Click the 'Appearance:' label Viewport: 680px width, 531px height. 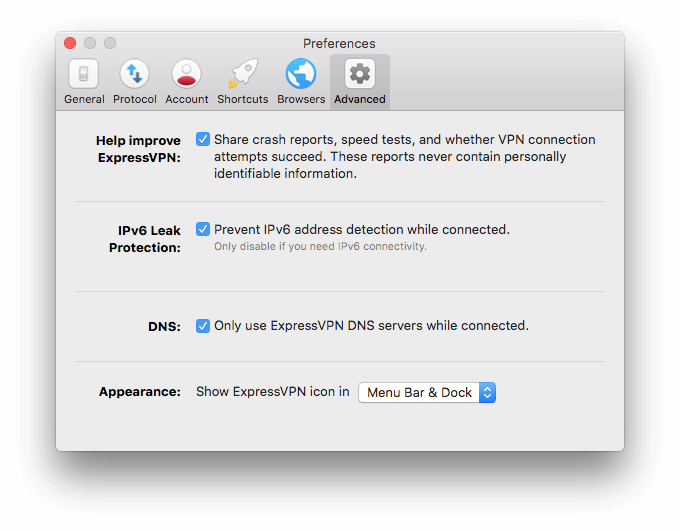(x=140, y=392)
